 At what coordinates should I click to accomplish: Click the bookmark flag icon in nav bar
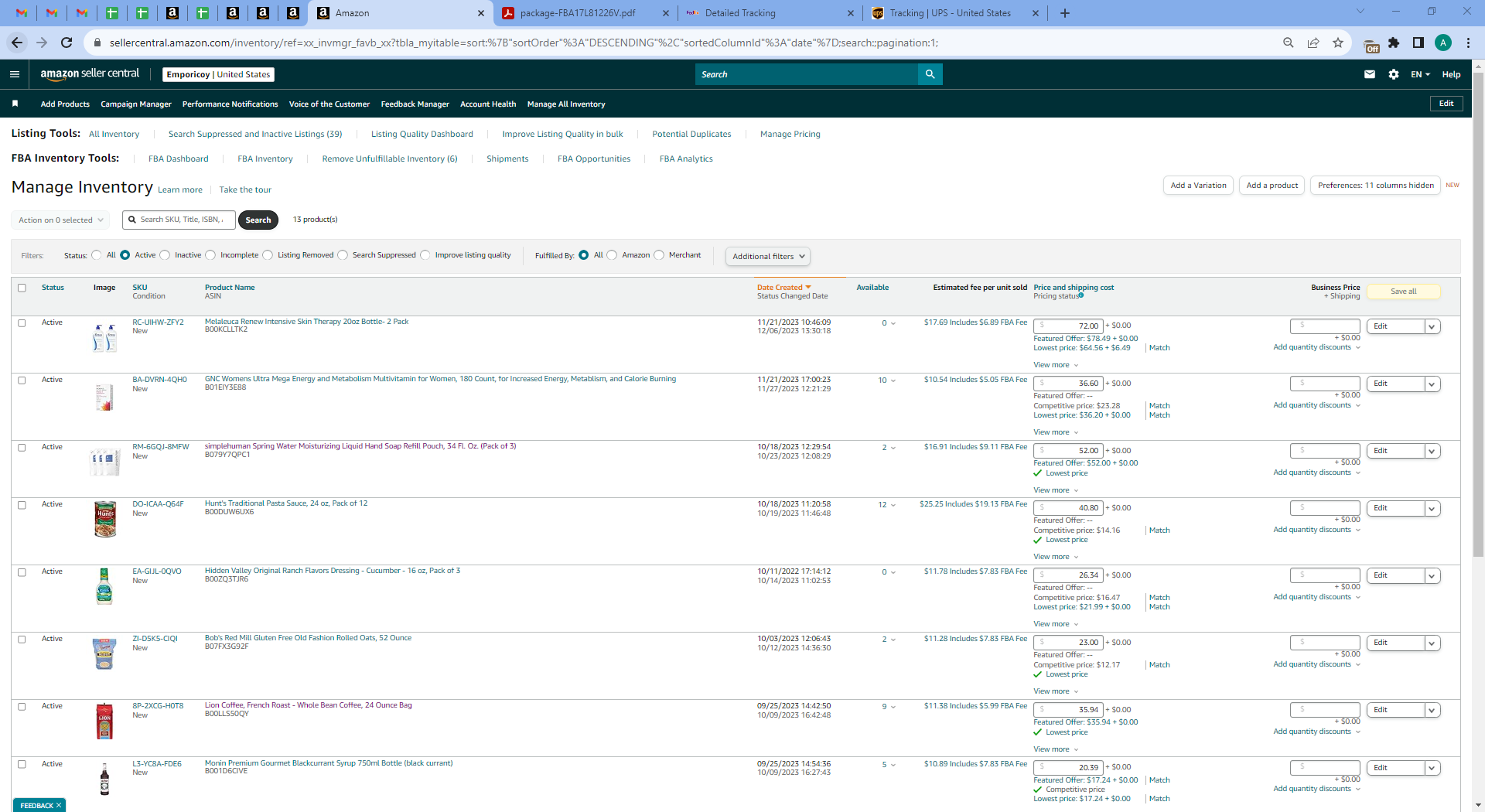(15, 104)
